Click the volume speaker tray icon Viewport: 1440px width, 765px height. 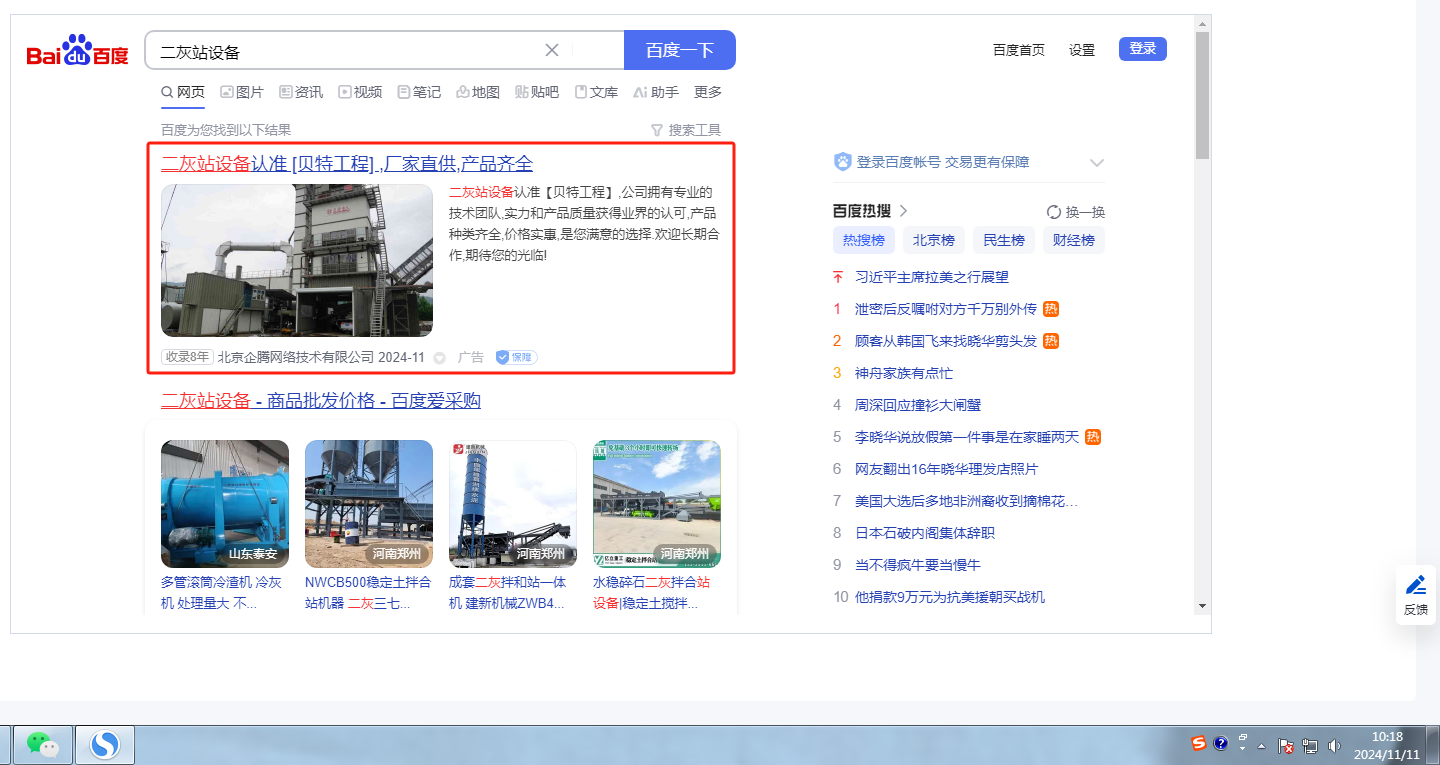[x=1334, y=745]
